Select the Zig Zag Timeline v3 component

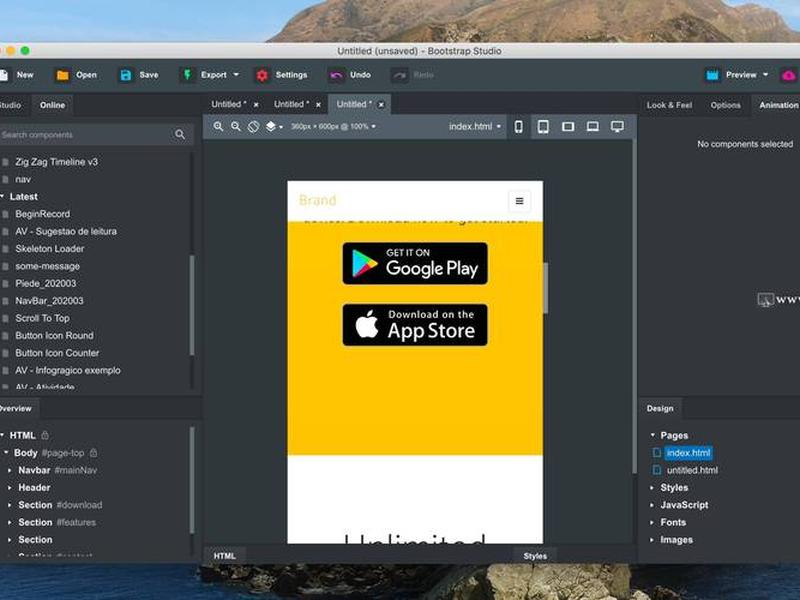(56, 162)
